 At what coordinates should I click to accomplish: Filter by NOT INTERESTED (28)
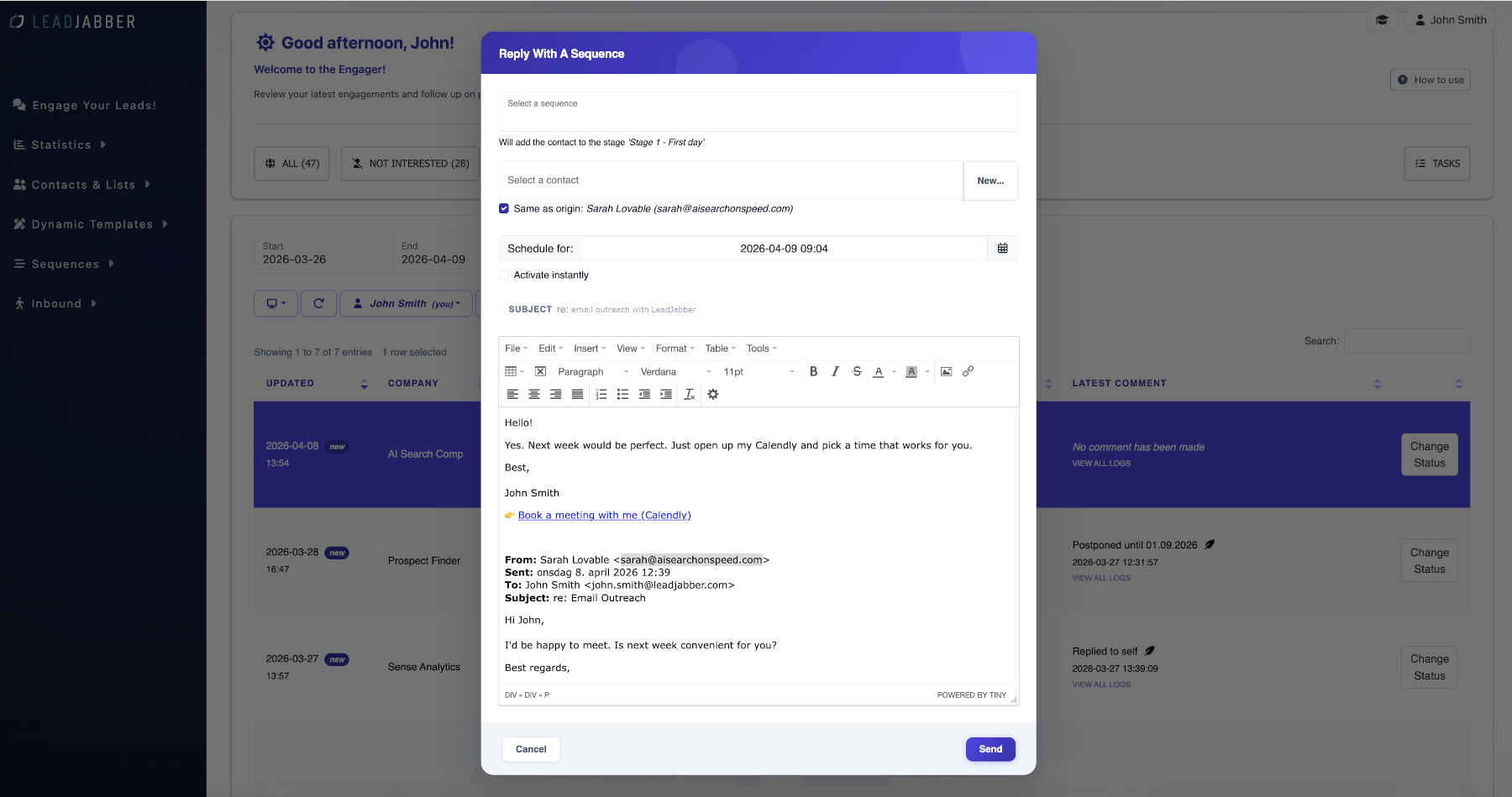click(x=411, y=164)
